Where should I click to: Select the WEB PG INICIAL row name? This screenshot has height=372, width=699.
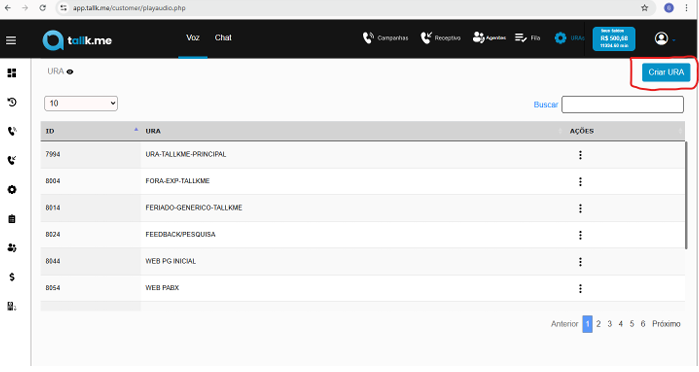click(170, 261)
